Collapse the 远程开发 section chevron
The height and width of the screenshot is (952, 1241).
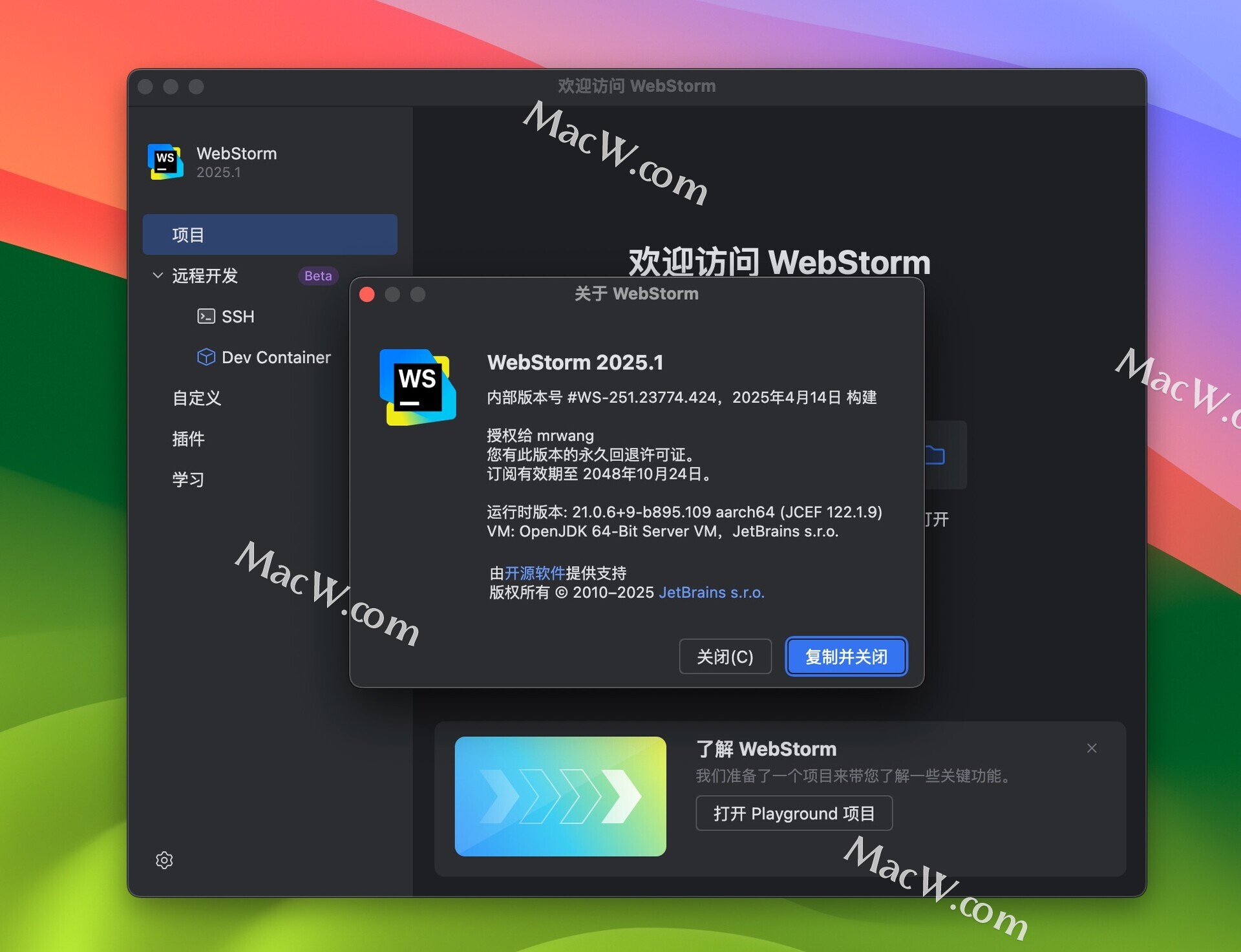[157, 275]
